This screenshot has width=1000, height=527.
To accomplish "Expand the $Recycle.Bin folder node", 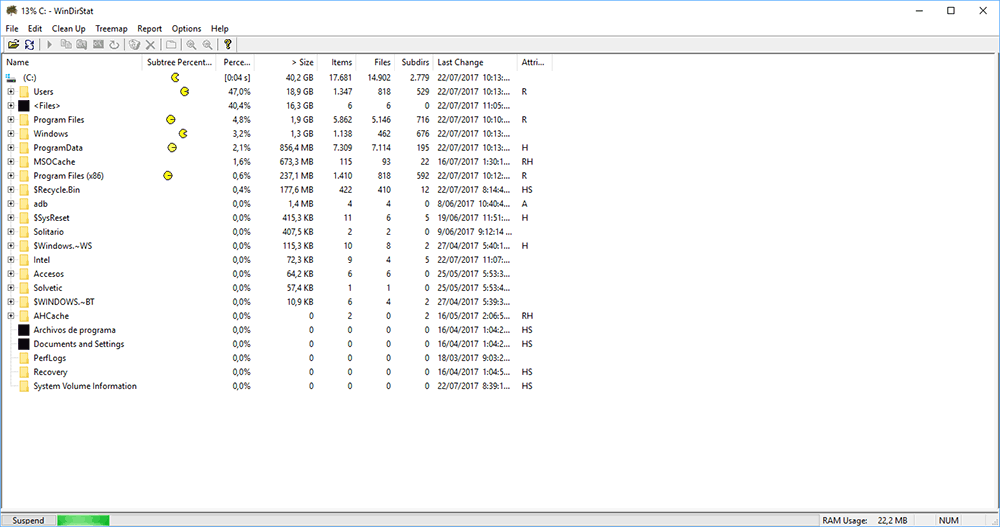I will 11,190.
